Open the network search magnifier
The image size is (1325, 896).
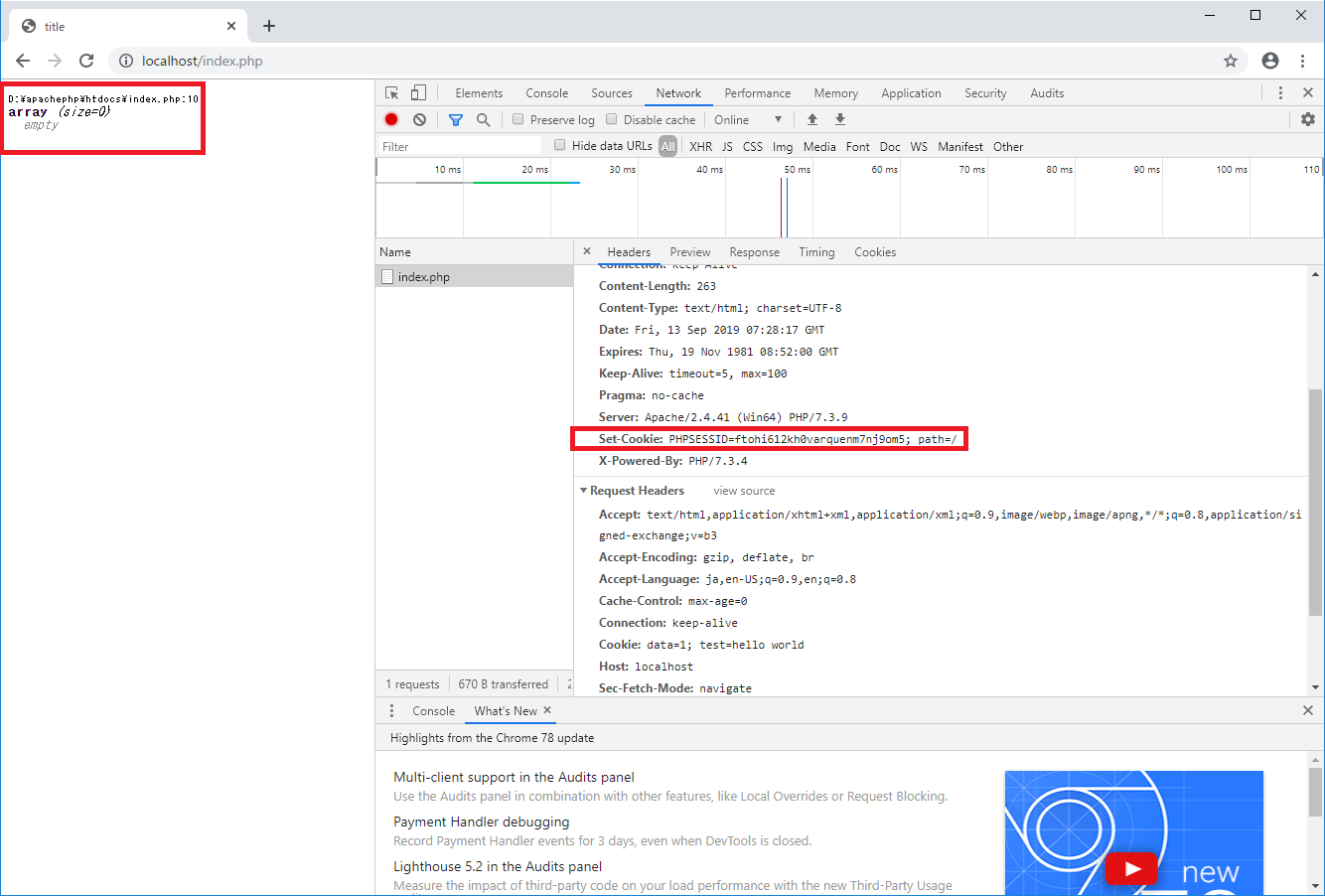coord(484,119)
